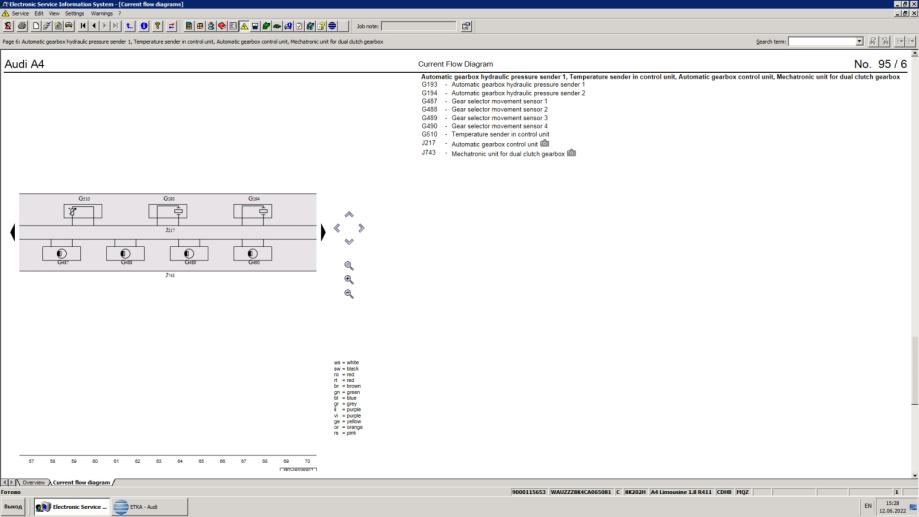Click the G487 sensor symbol in diagram

click(62, 254)
